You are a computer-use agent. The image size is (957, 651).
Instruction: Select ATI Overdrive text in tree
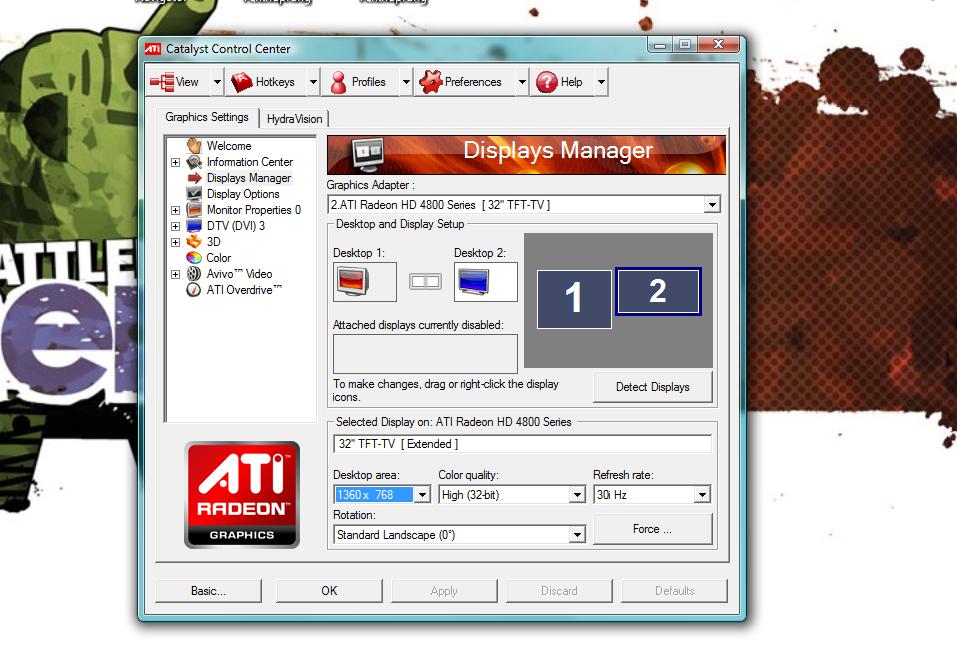(x=244, y=290)
